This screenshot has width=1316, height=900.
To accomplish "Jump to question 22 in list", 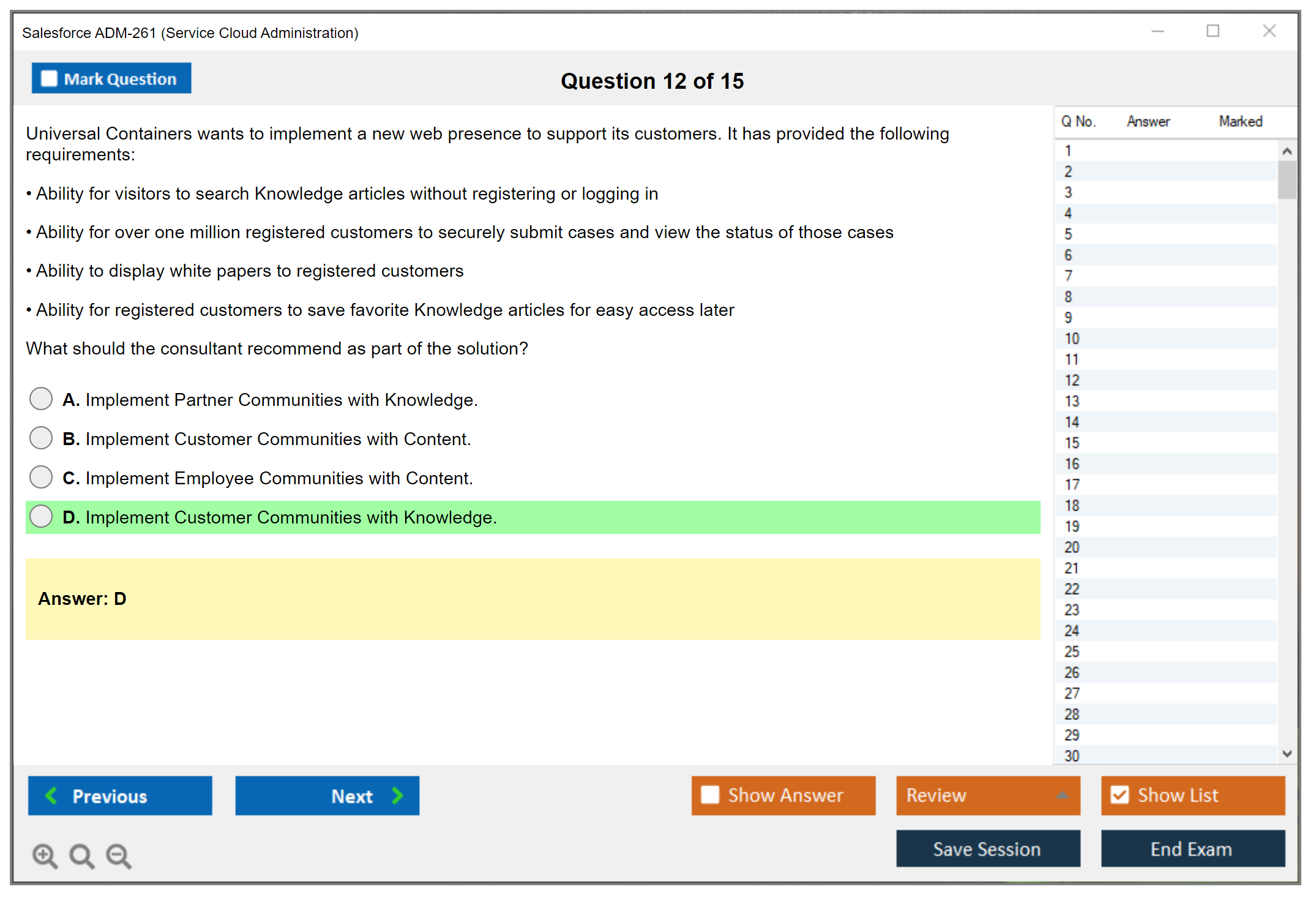I will 1072,589.
